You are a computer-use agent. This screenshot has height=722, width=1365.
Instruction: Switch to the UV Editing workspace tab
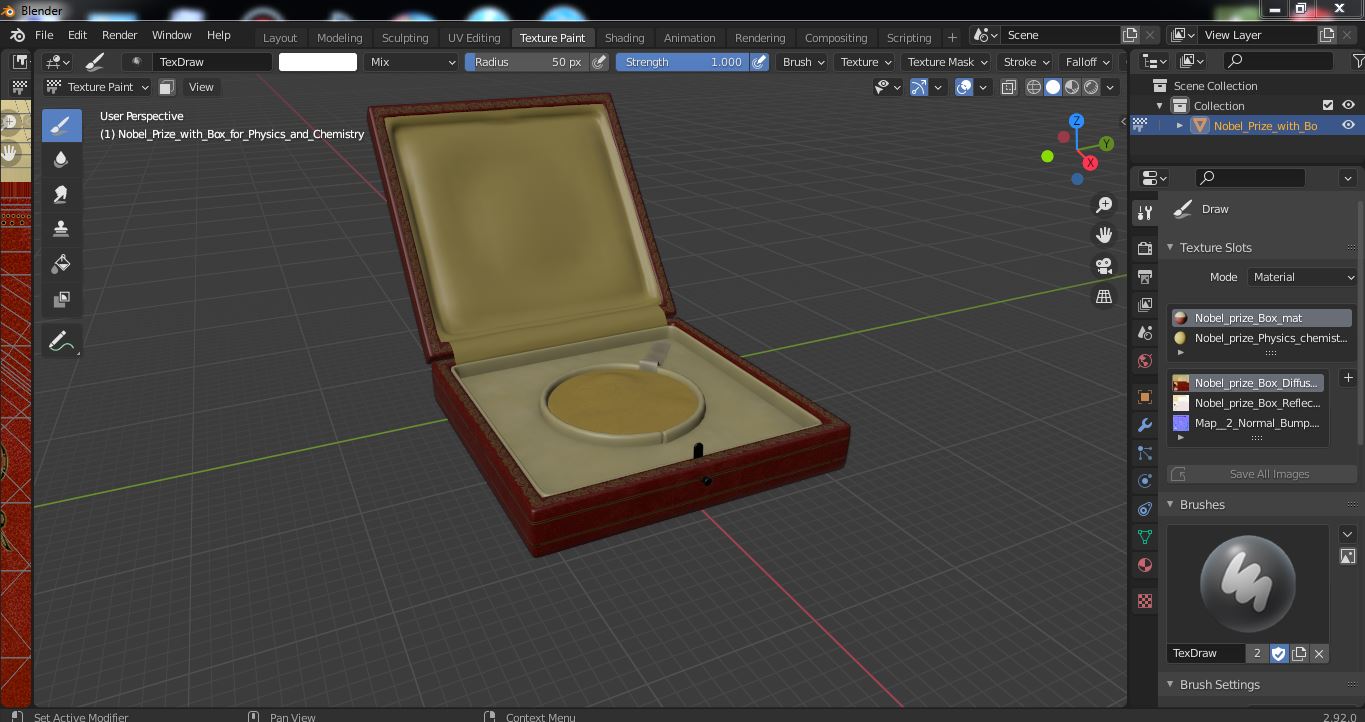[x=474, y=38]
